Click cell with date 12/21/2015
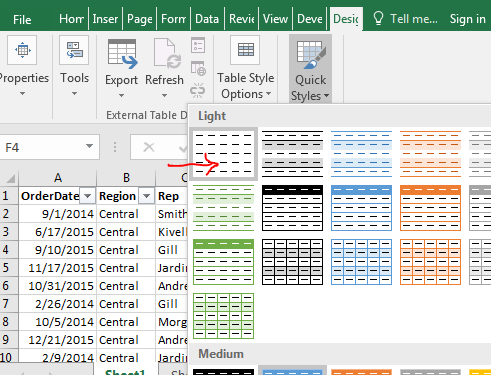 (58, 340)
